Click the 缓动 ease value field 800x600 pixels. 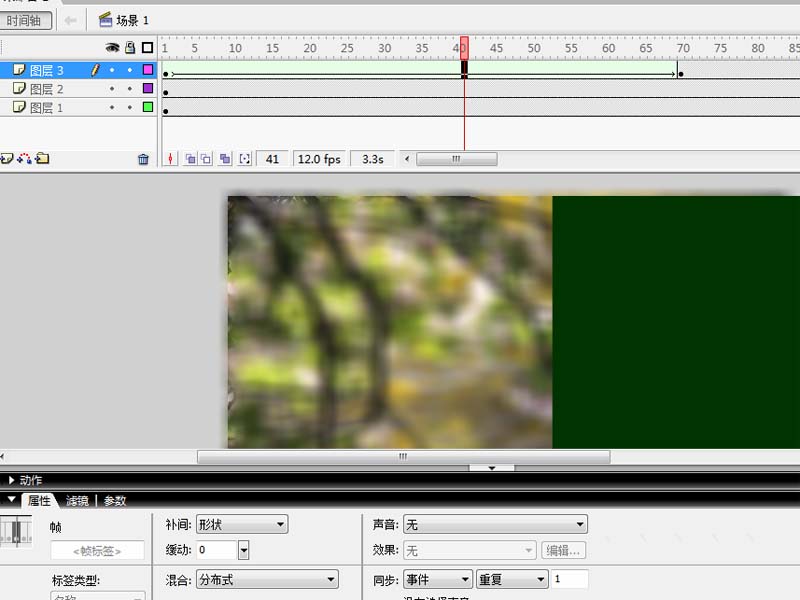217,550
